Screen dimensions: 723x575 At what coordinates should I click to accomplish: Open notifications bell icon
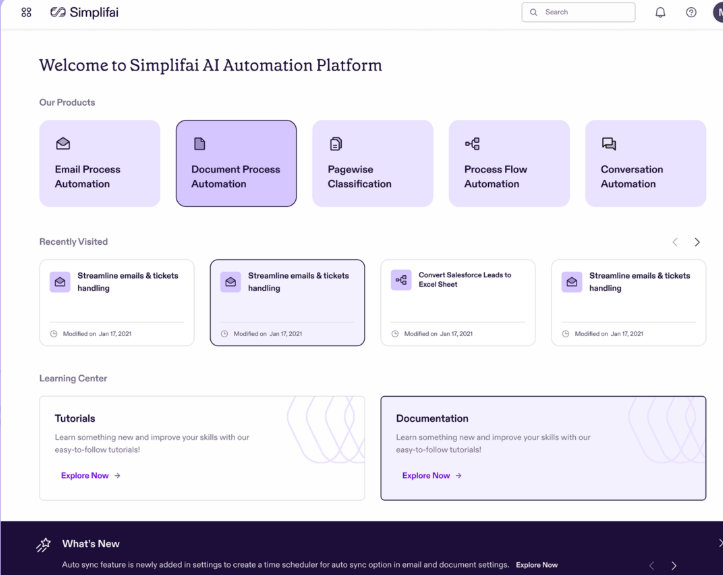point(660,12)
